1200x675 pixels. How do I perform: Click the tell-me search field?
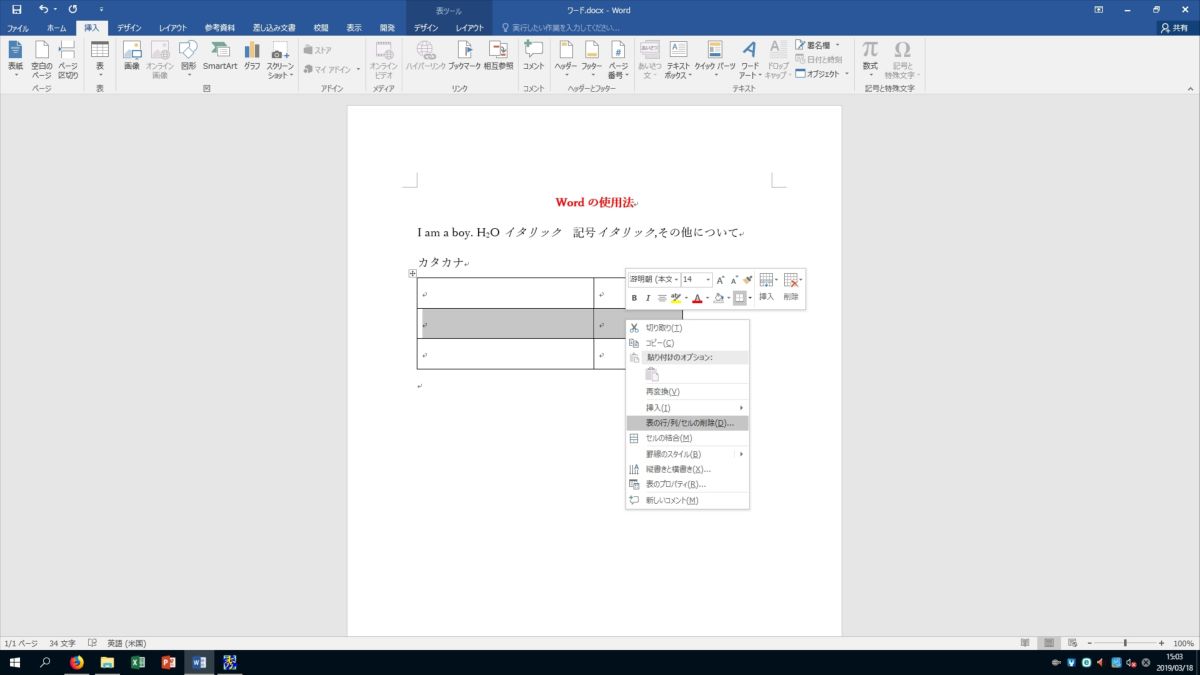click(565, 28)
